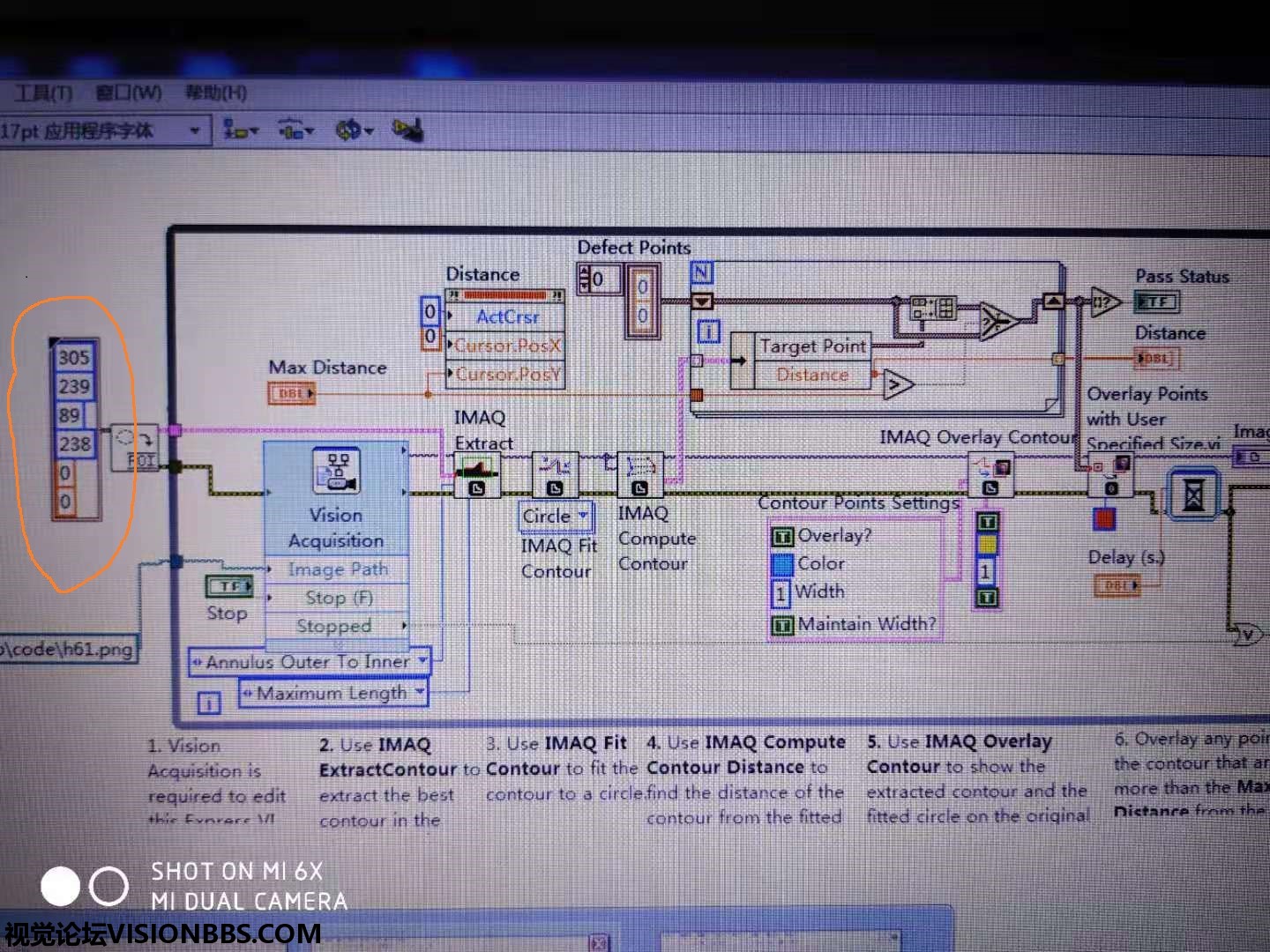Click the hourglass Delay wait icon
This screenshot has width=1270, height=952.
point(1192,495)
